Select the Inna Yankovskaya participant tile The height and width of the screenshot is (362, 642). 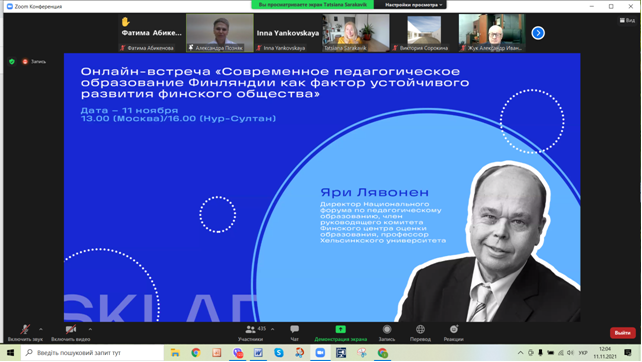[x=288, y=33]
